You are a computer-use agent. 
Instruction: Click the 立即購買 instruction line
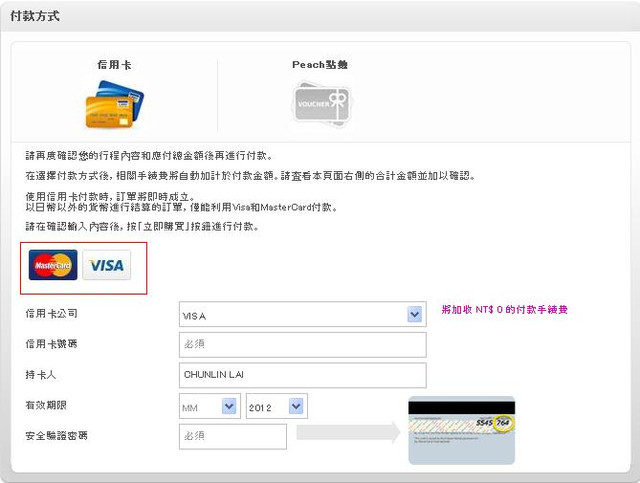point(142,227)
